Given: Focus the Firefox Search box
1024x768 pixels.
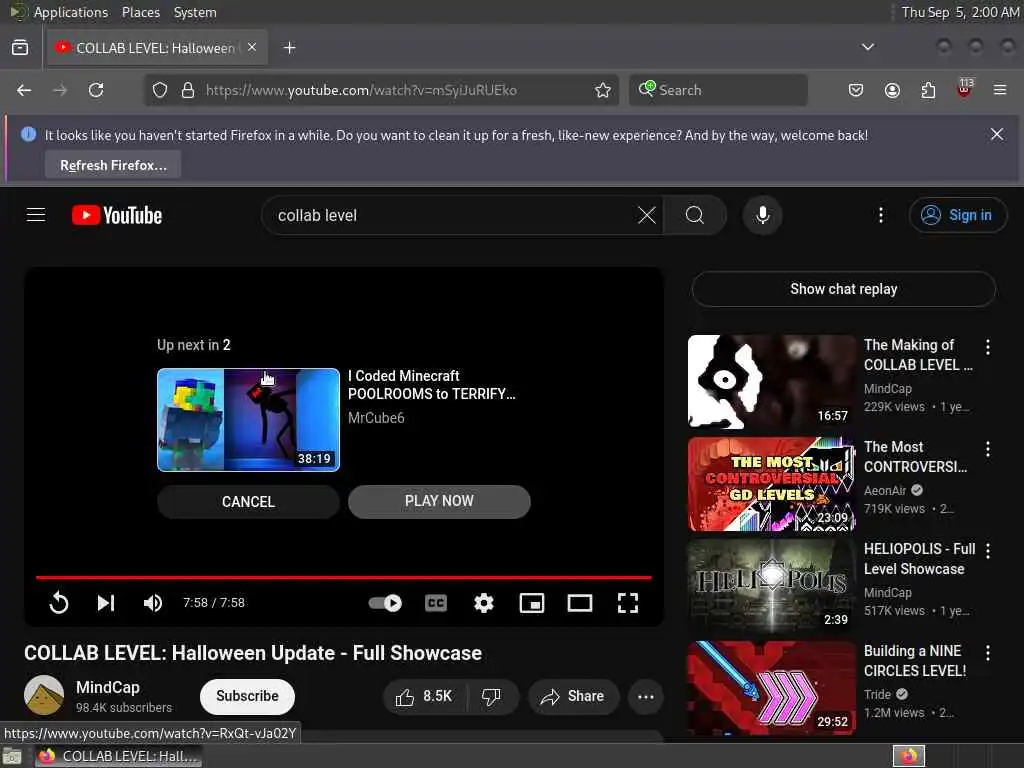Looking at the screenshot, I should [x=718, y=90].
